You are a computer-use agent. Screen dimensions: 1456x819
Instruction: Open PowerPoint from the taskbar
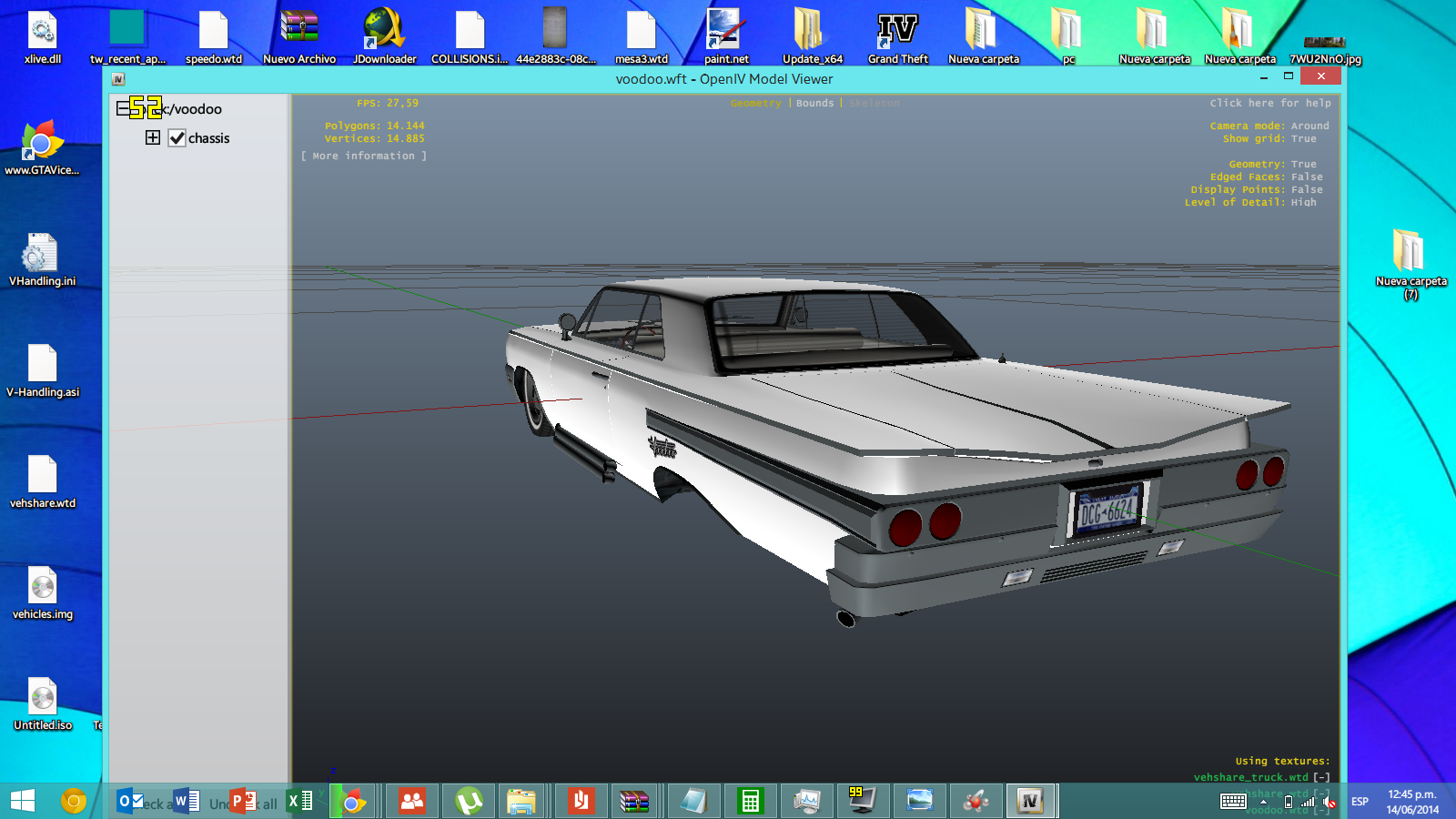click(243, 801)
